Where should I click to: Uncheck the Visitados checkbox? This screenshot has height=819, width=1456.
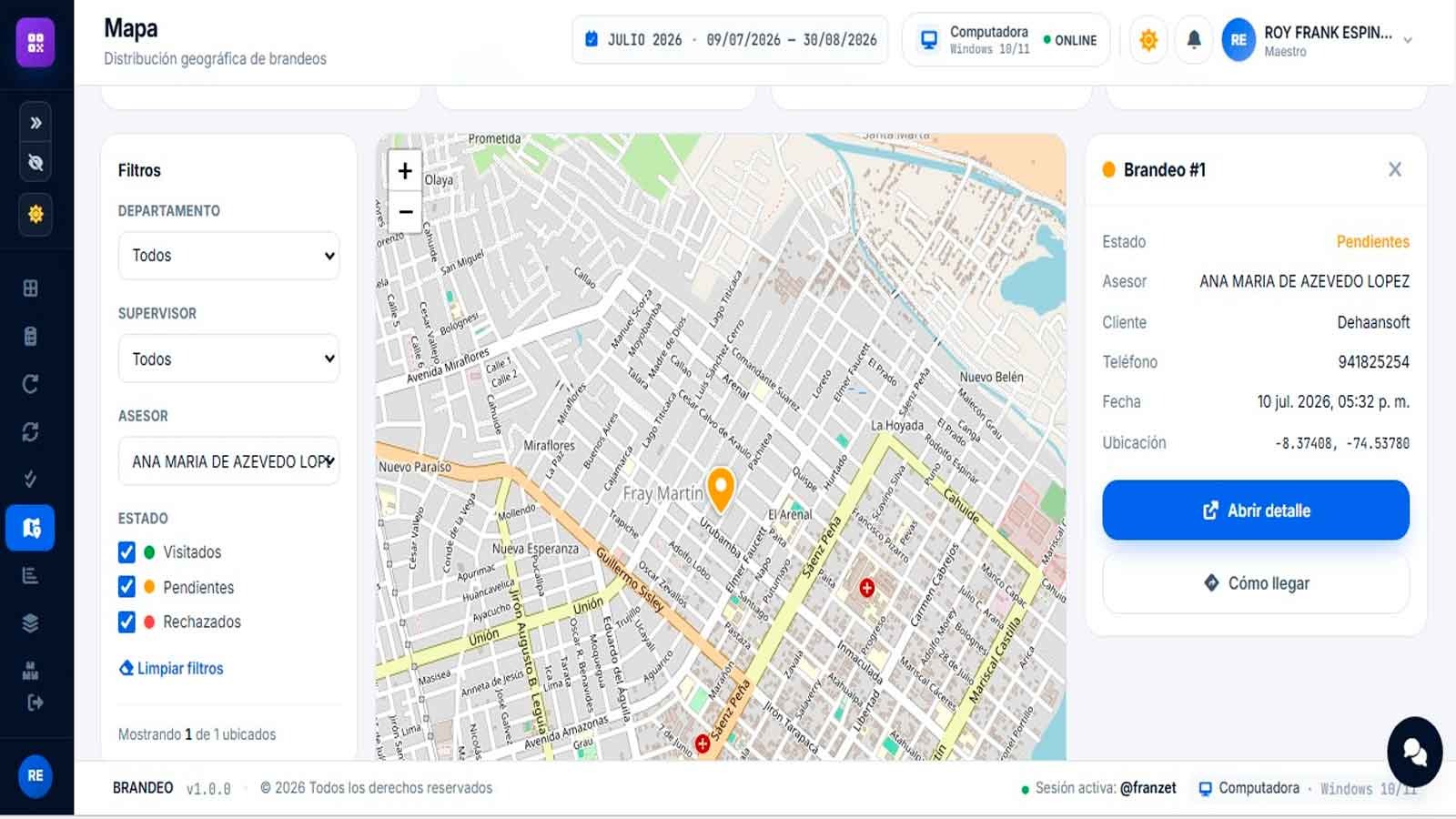[x=126, y=552]
